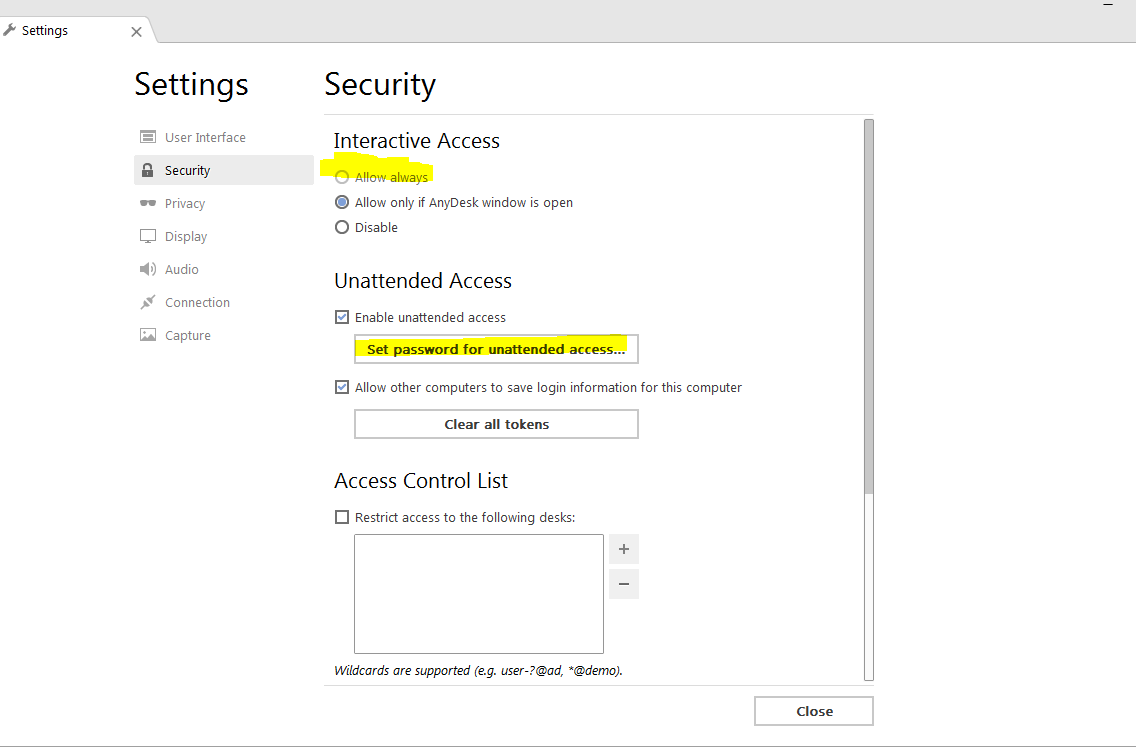Close the Settings tab
Viewport: 1136px width, 755px height.
point(137,32)
